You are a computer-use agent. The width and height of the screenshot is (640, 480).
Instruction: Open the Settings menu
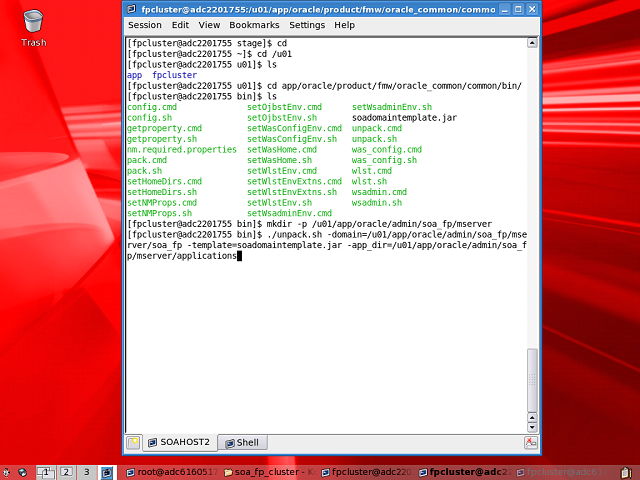pyautogui.click(x=307, y=25)
